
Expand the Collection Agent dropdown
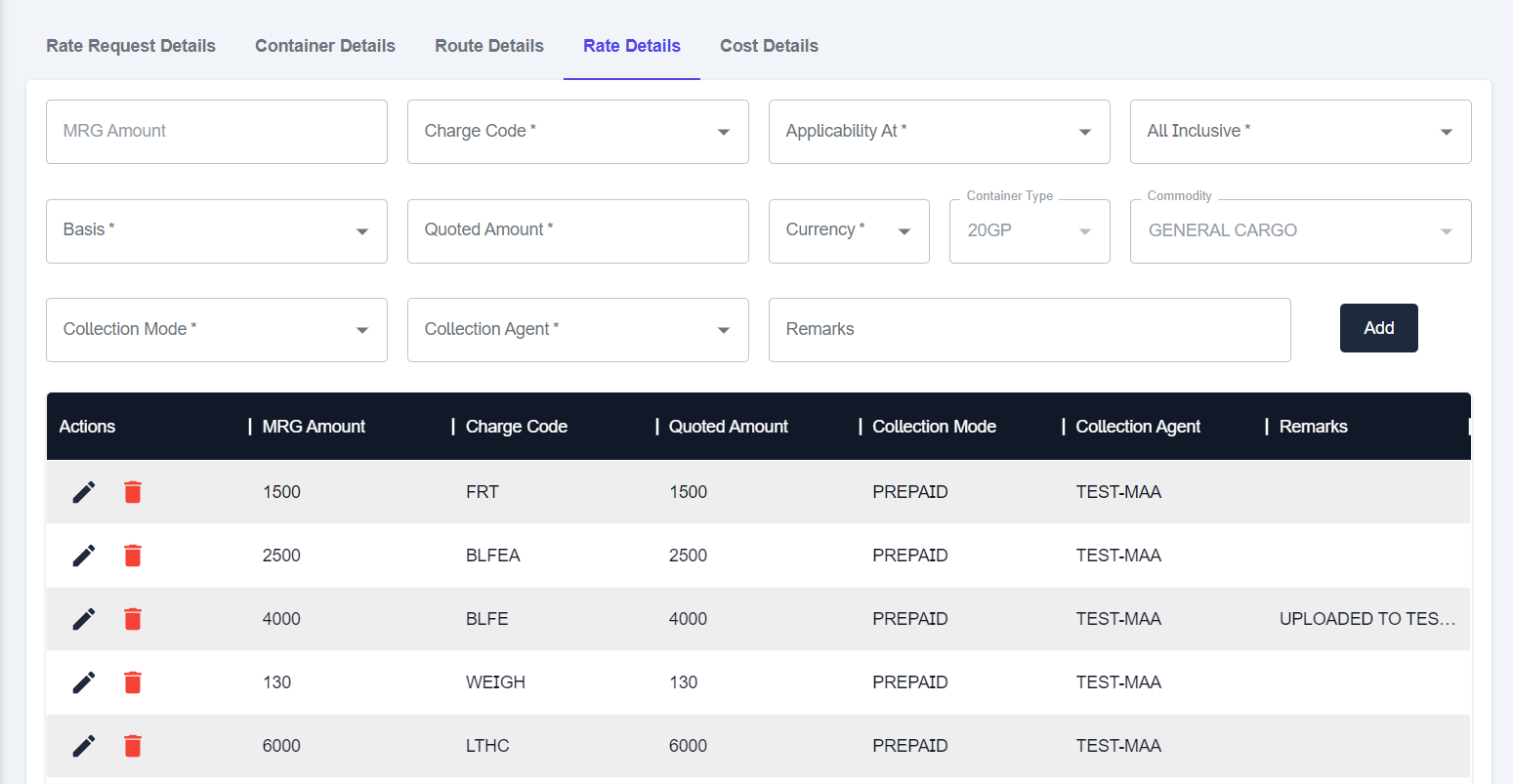coord(578,330)
